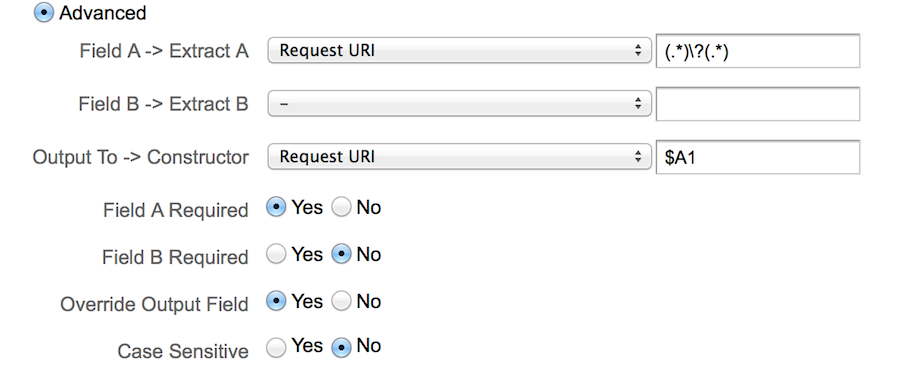Set Field A Required to No
This screenshot has width=900, height=381.
pyautogui.click(x=341, y=207)
